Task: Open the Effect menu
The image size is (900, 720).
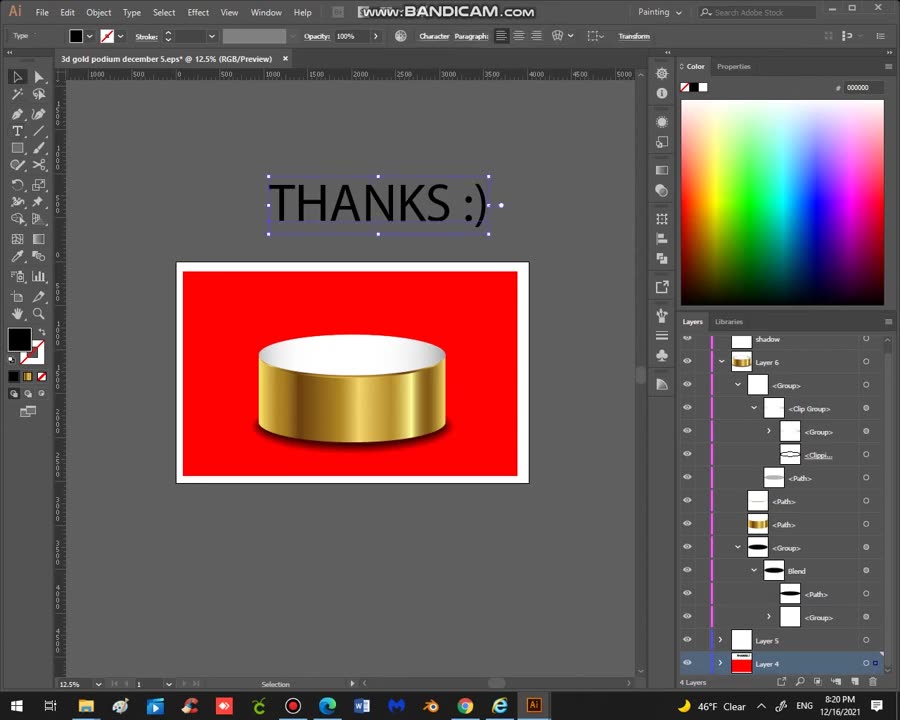Action: pyautogui.click(x=198, y=12)
